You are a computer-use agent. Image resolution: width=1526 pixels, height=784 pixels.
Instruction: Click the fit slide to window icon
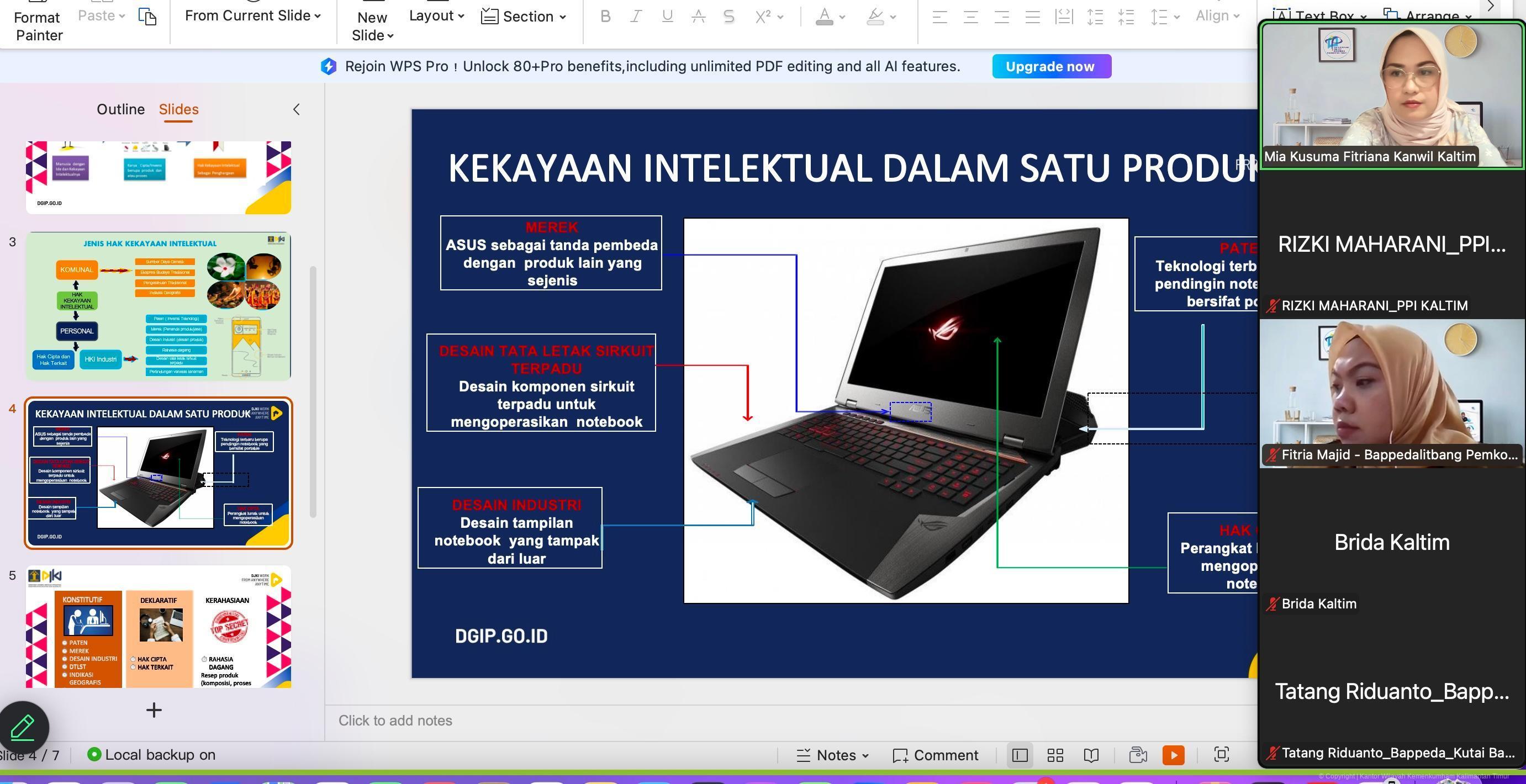pos(1222,754)
